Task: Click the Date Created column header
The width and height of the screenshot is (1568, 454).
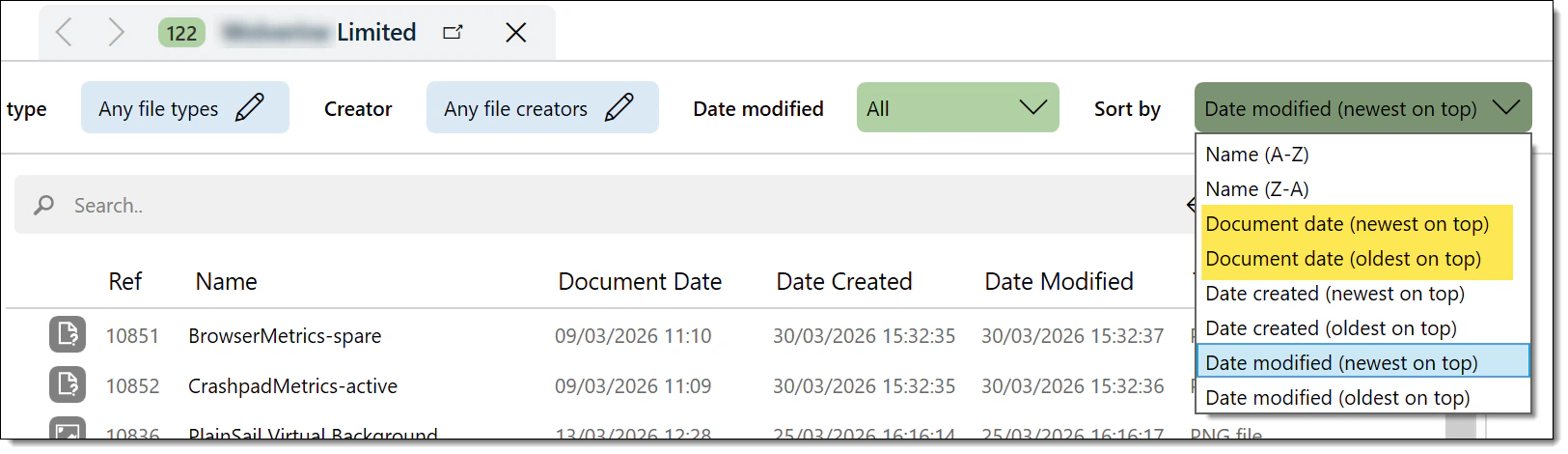Action: pyautogui.click(x=844, y=281)
